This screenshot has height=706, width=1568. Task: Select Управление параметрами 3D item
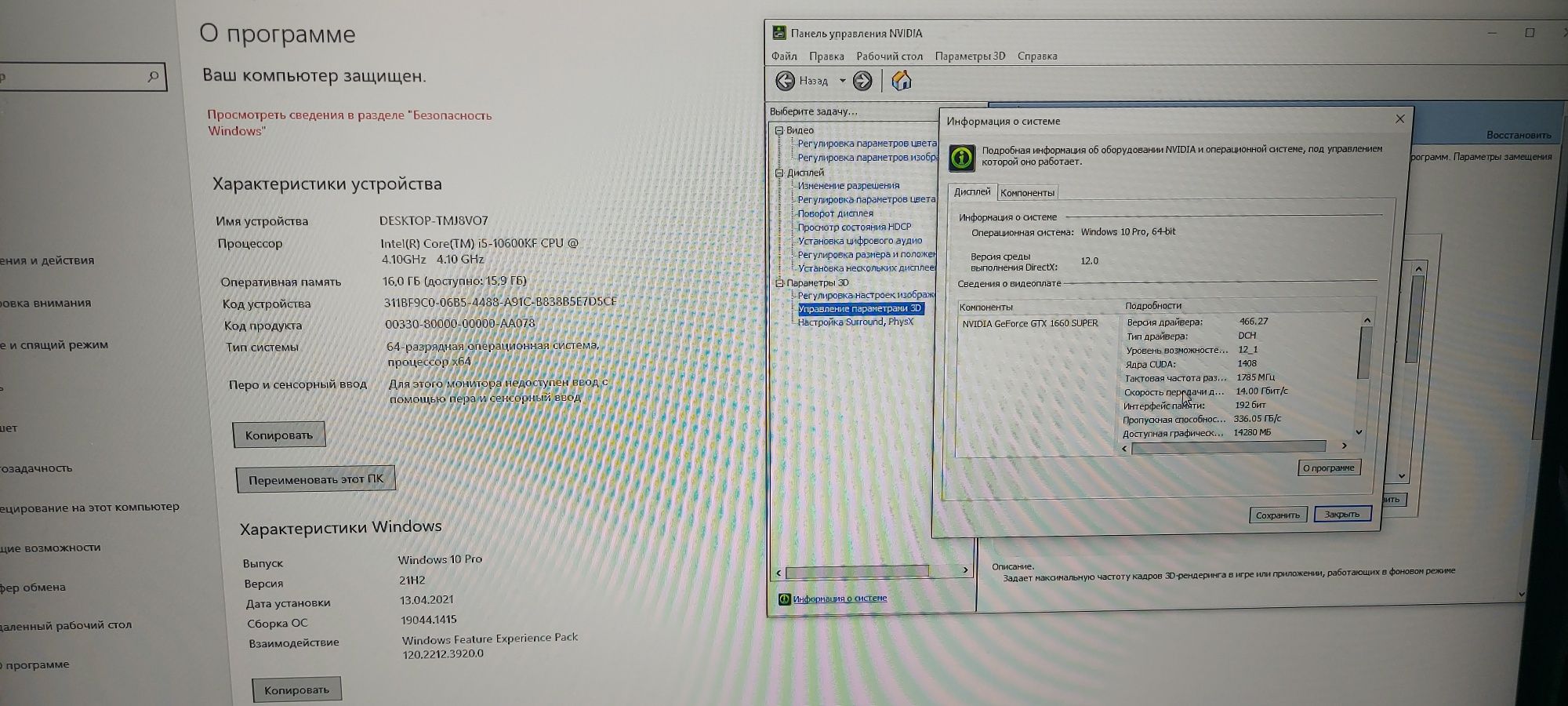click(x=859, y=309)
